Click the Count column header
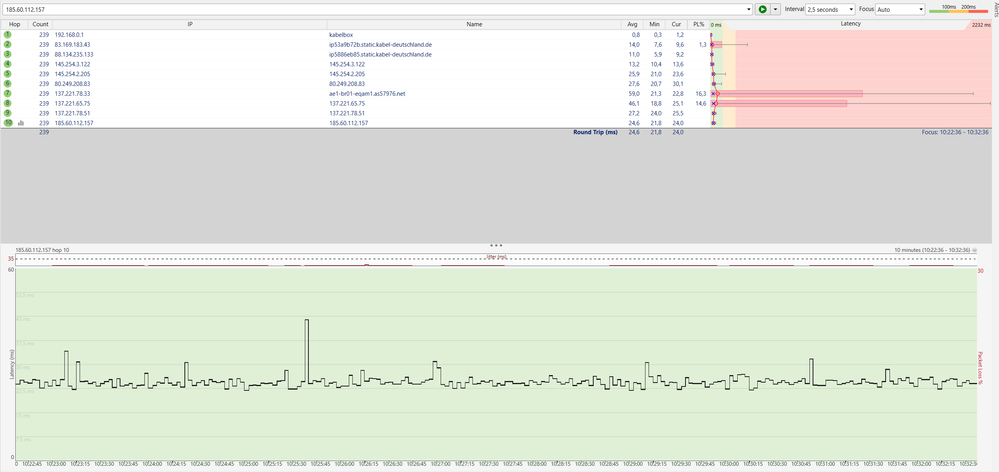 pos(41,24)
